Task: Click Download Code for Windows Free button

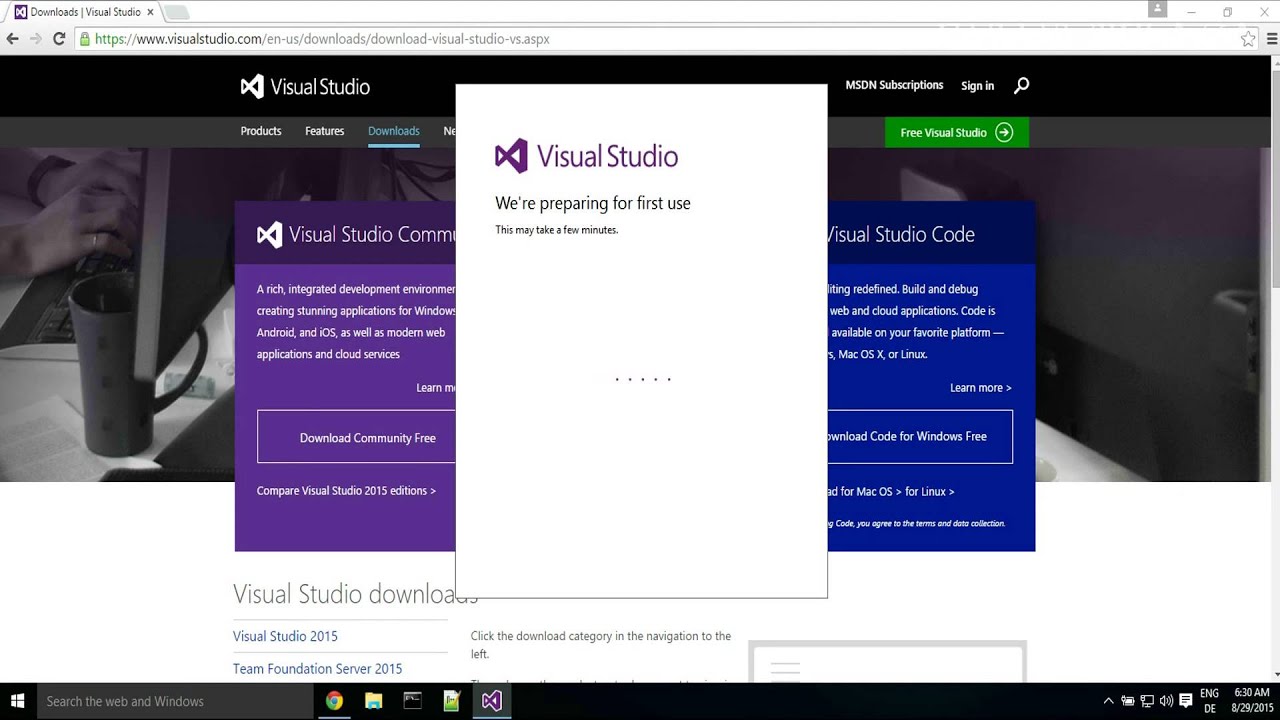Action: point(920,436)
